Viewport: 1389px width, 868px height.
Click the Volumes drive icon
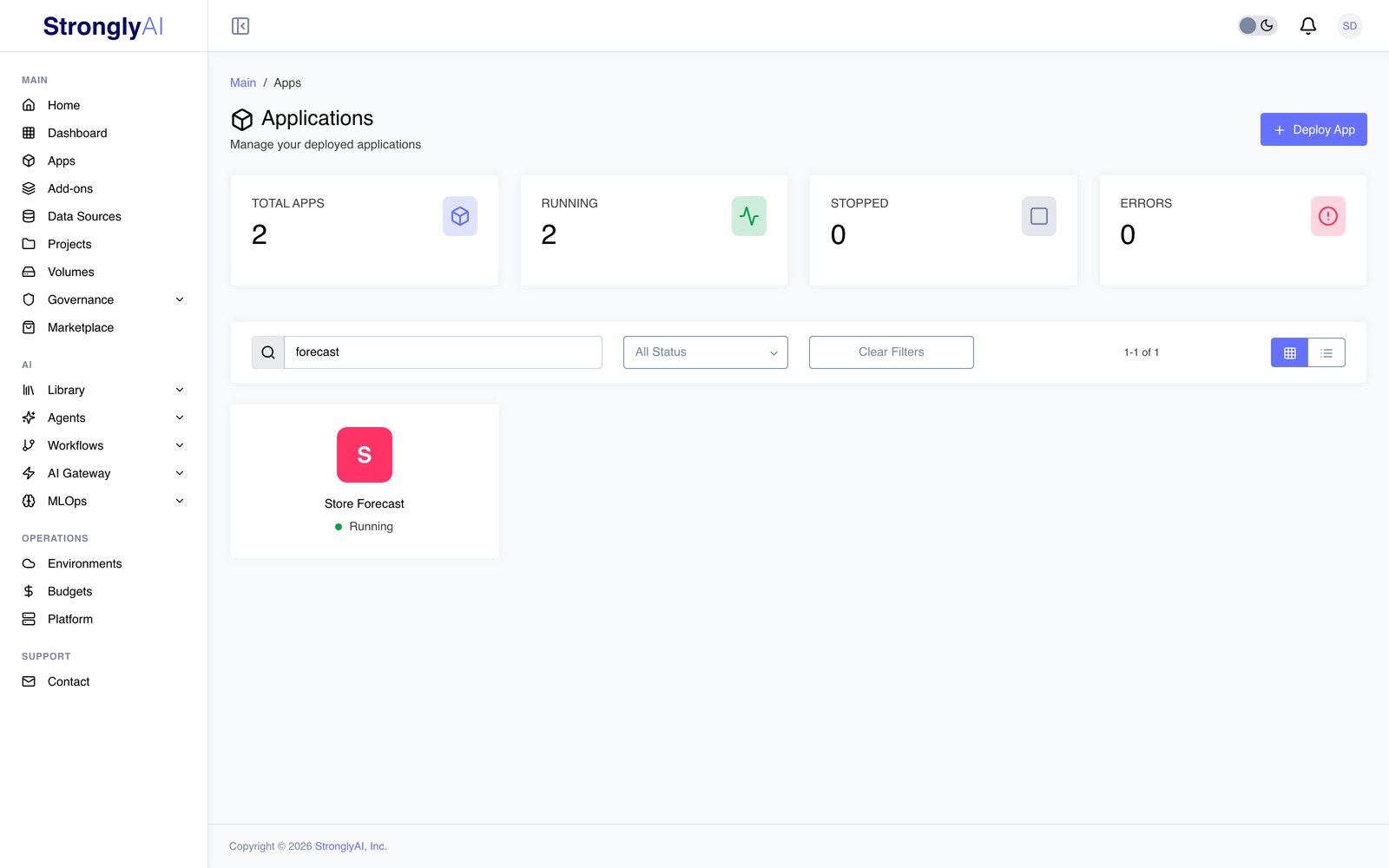point(29,272)
